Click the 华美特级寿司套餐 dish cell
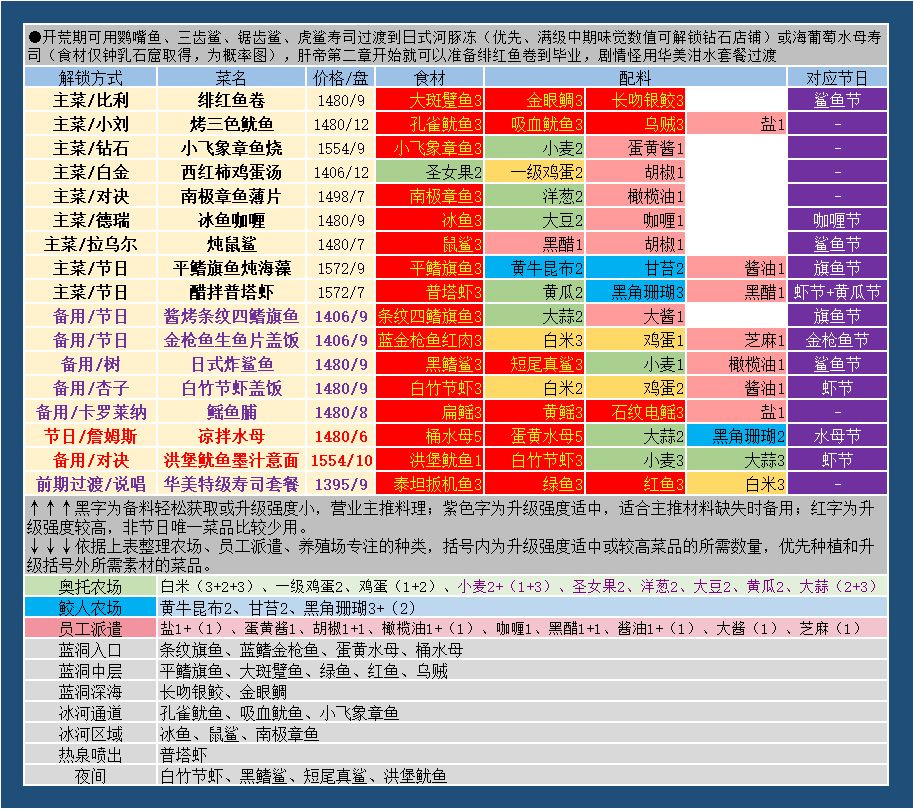Image resolution: width=913 pixels, height=810 pixels. (x=231, y=484)
